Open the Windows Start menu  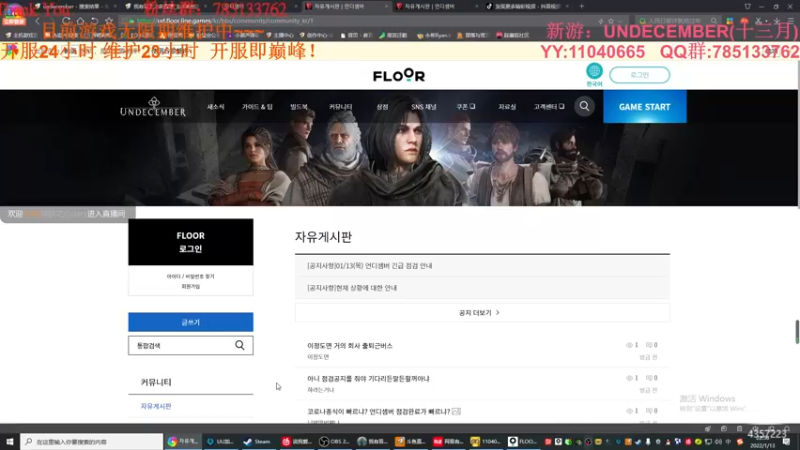click(9, 441)
